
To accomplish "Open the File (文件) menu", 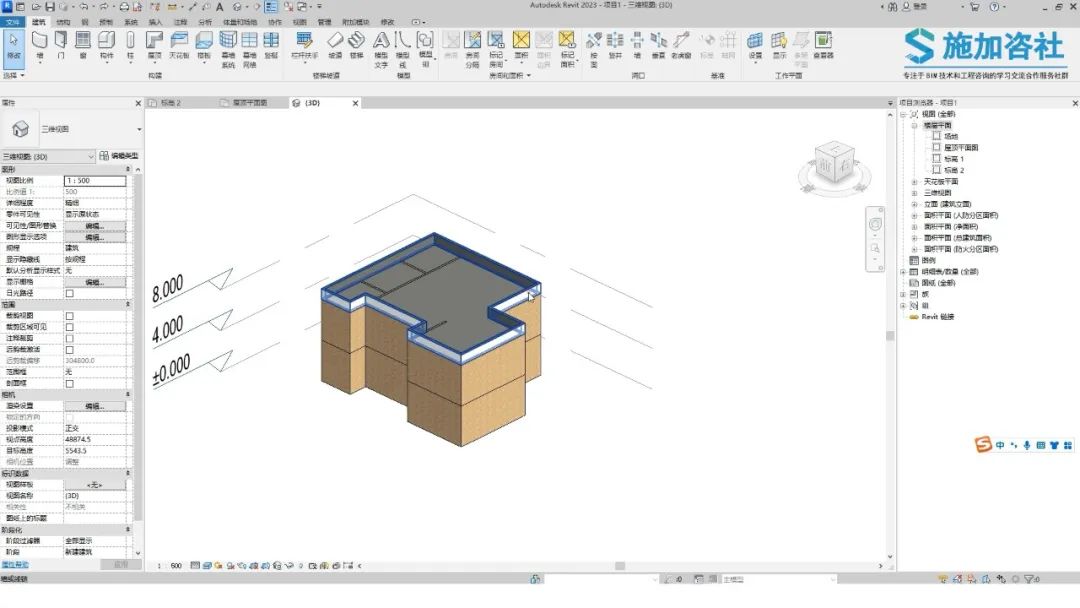I will 13,22.
